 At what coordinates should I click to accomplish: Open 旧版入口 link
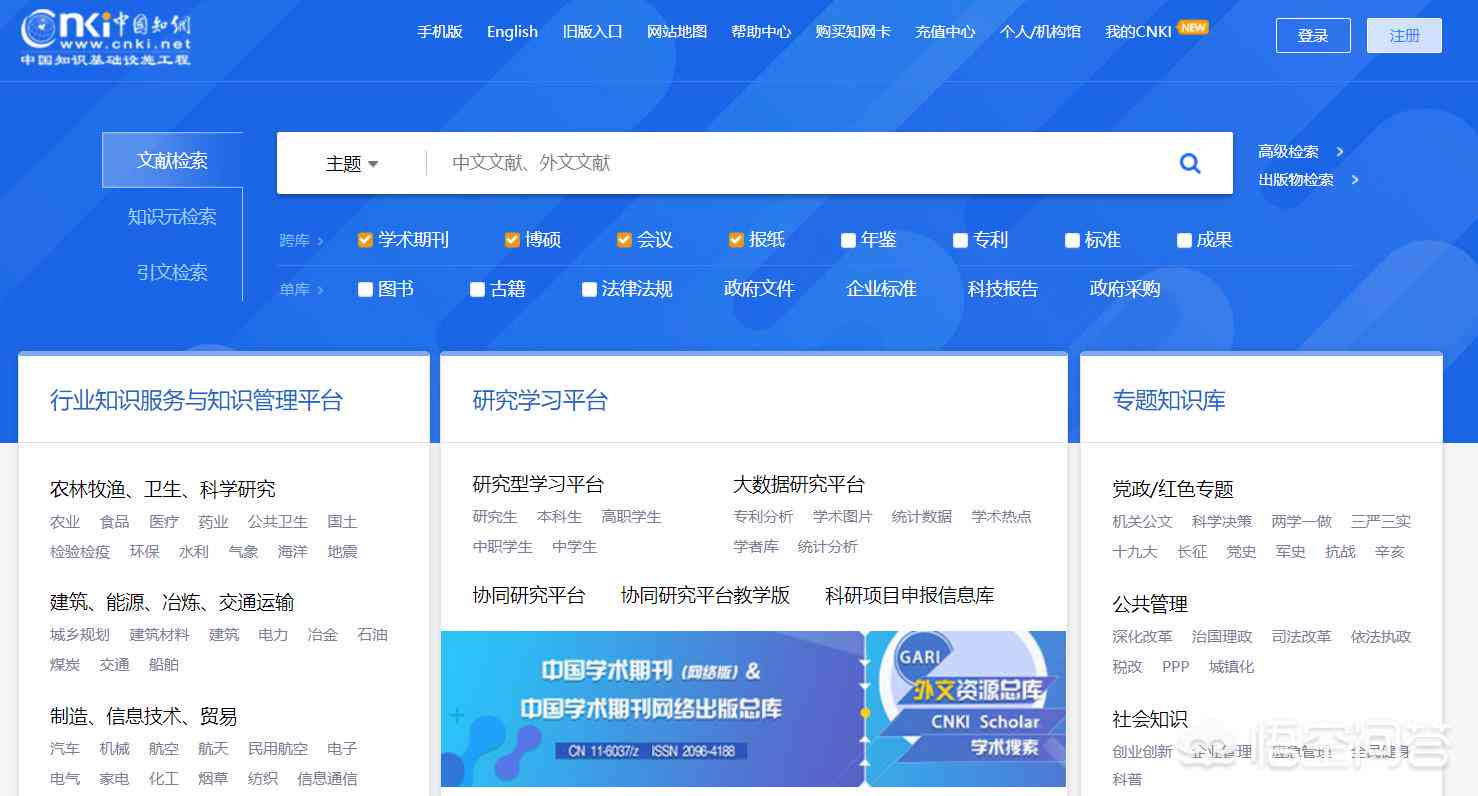click(593, 31)
